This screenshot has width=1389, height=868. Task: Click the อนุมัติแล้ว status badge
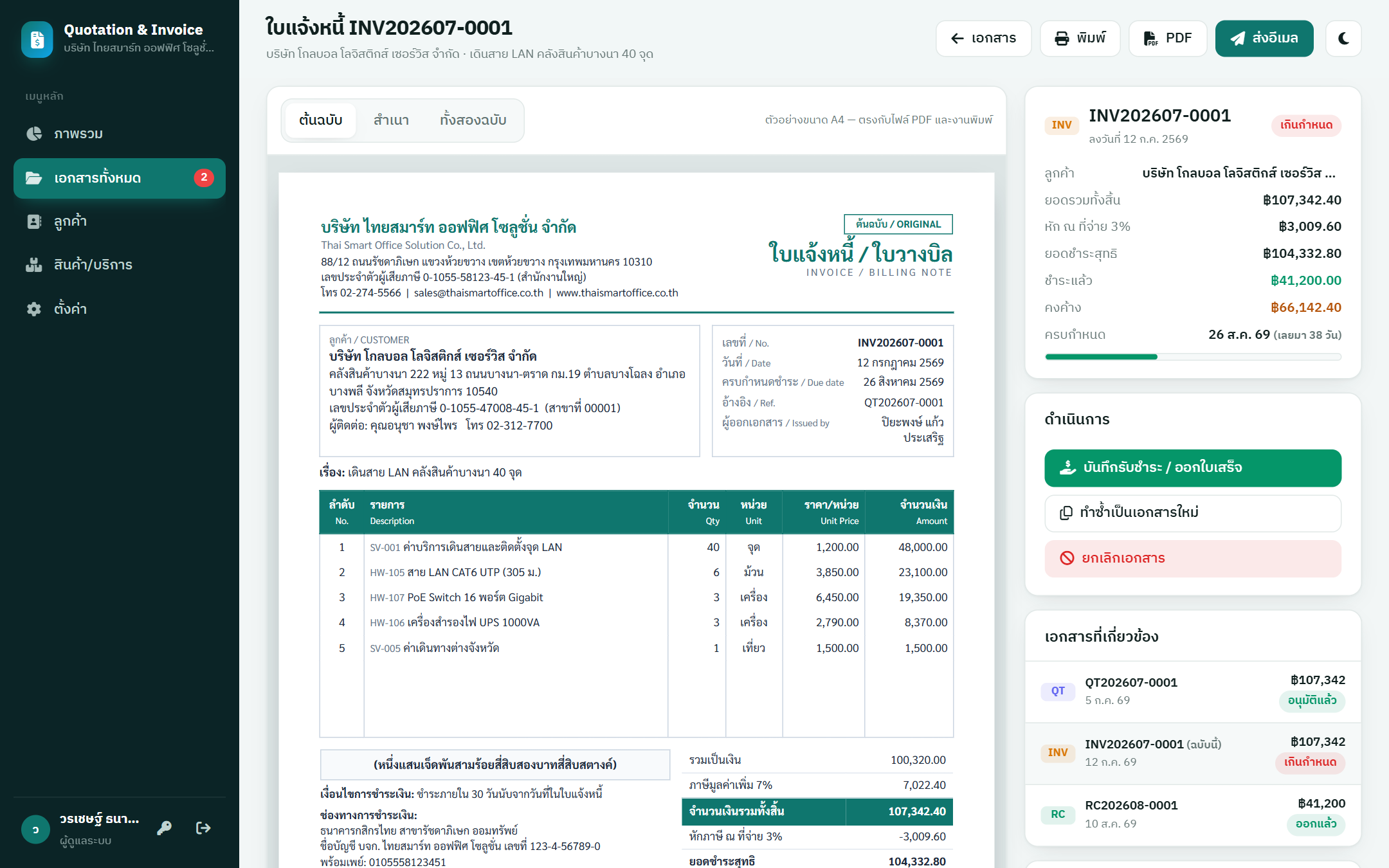pos(1312,701)
